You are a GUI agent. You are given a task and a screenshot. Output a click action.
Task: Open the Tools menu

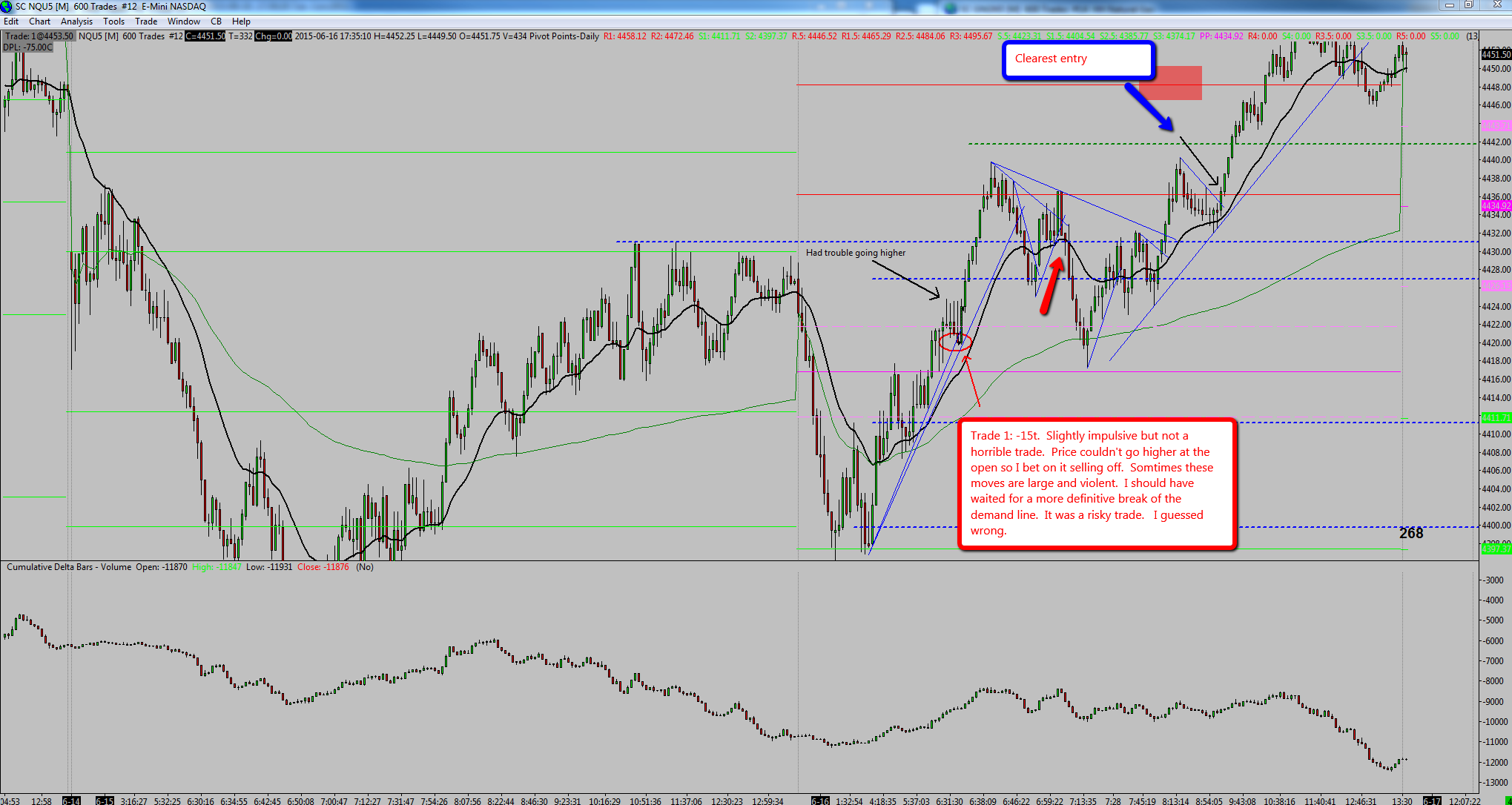[113, 21]
